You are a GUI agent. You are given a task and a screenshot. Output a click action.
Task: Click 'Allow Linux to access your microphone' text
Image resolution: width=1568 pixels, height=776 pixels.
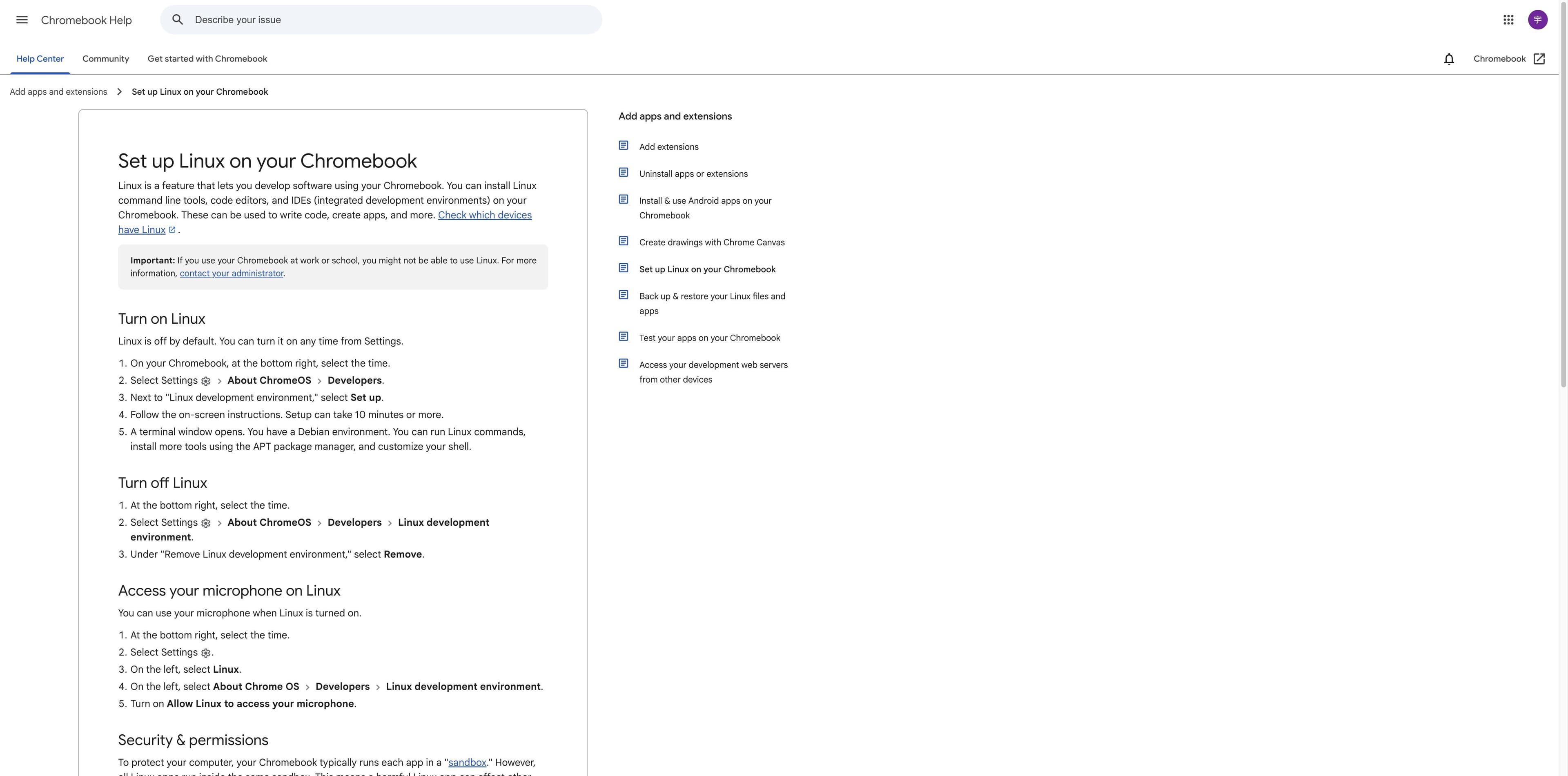(x=261, y=704)
